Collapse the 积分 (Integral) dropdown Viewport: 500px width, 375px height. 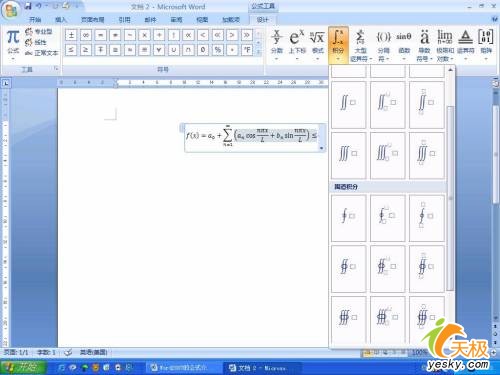pos(338,45)
